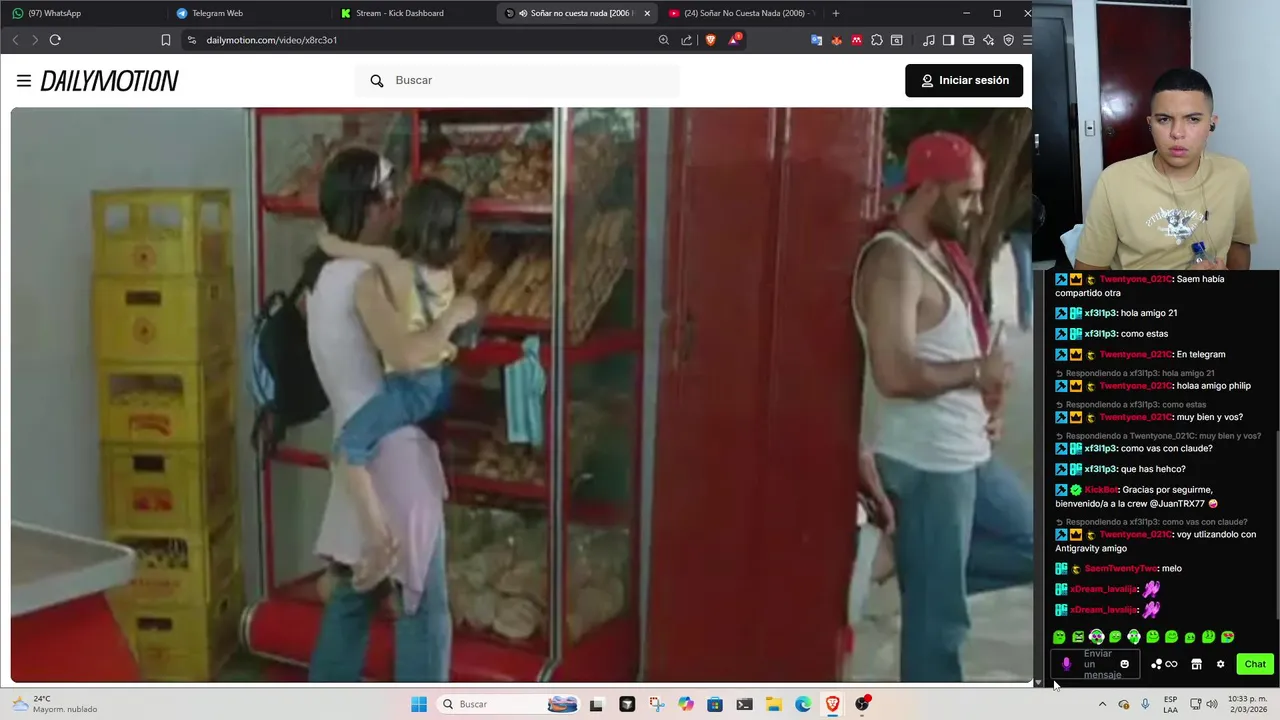Click the Dailymotion logo

click(x=109, y=81)
